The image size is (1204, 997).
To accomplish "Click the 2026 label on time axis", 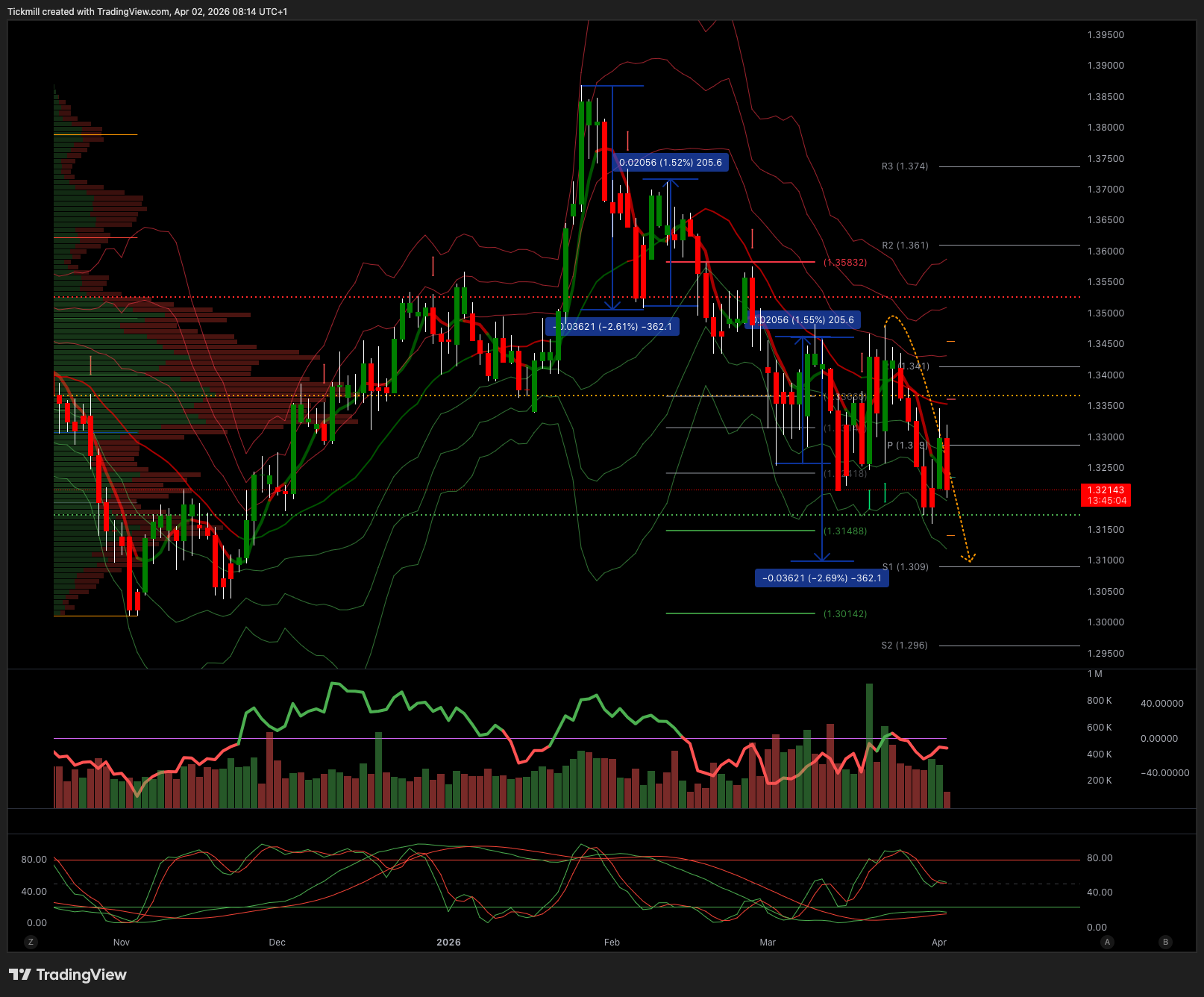I will [x=448, y=943].
